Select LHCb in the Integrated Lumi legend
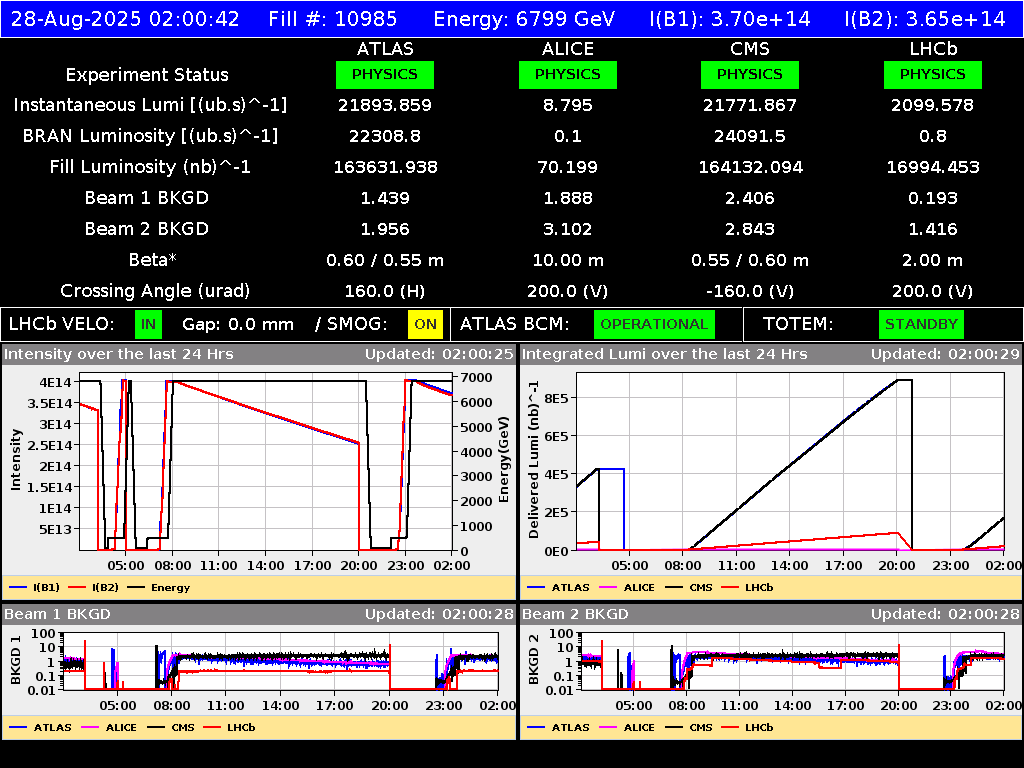The height and width of the screenshot is (768, 1024). coord(759,587)
